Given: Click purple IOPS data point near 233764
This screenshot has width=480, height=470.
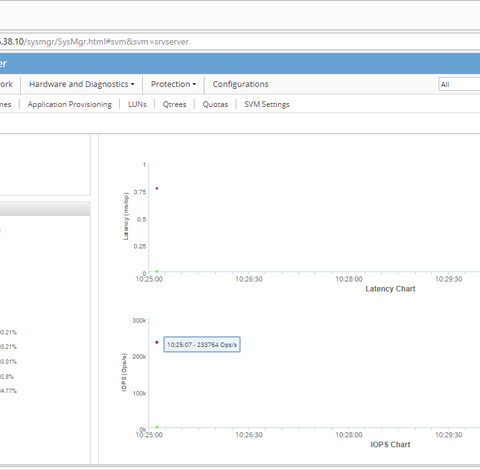Looking at the screenshot, I should click(157, 342).
